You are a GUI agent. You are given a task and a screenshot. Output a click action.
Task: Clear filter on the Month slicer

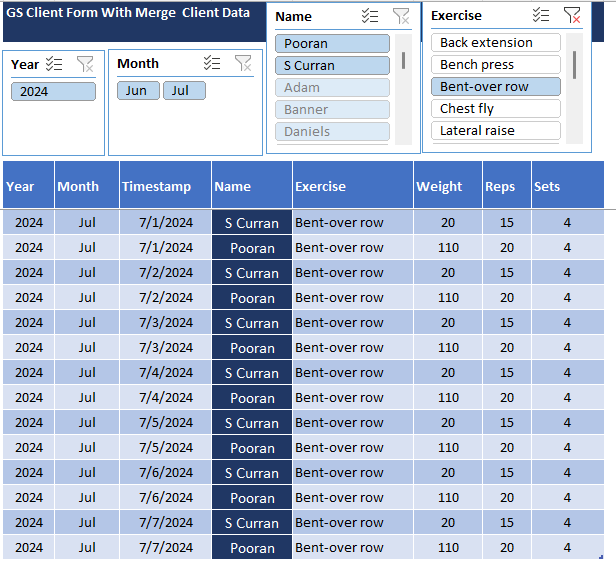[x=243, y=63]
